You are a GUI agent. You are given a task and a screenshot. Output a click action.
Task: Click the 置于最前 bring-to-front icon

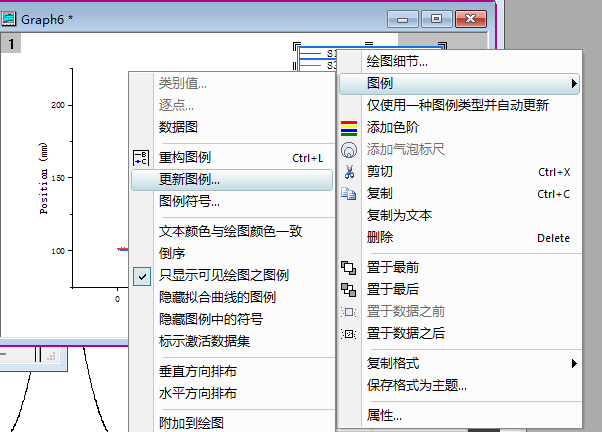349,267
